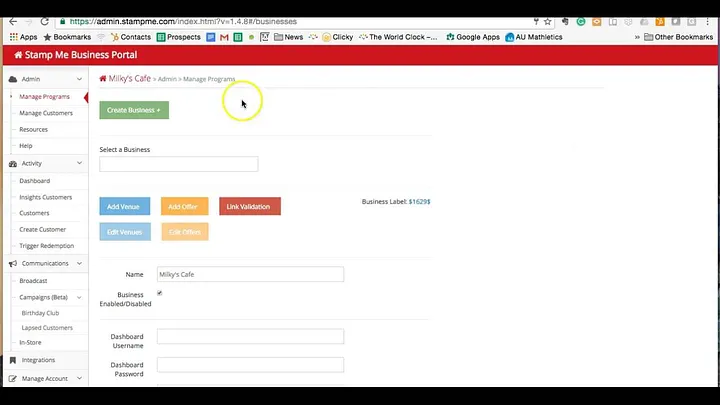The width and height of the screenshot is (720, 405).
Task: Click the Edit Venues button
Action: 125,232
